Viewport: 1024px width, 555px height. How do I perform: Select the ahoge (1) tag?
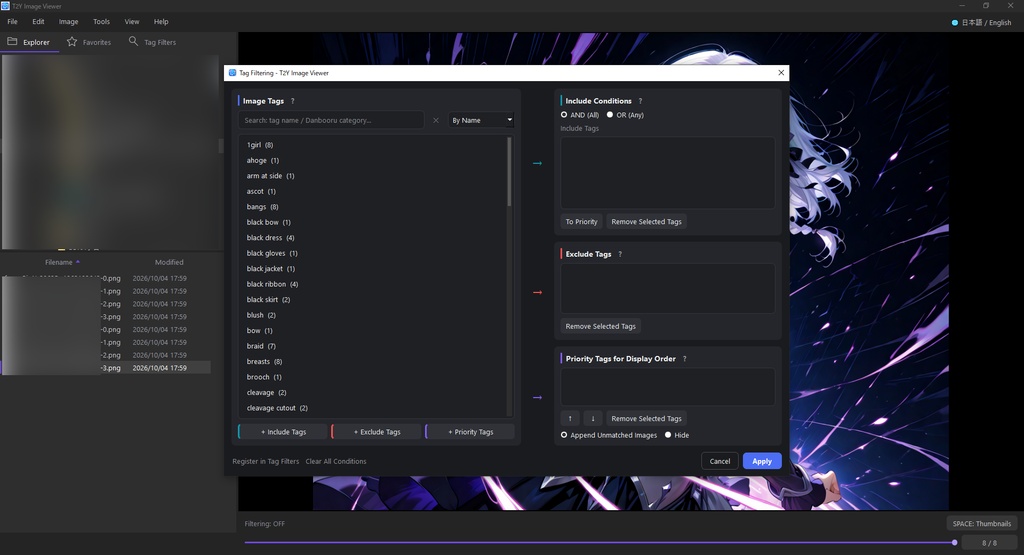pos(263,161)
